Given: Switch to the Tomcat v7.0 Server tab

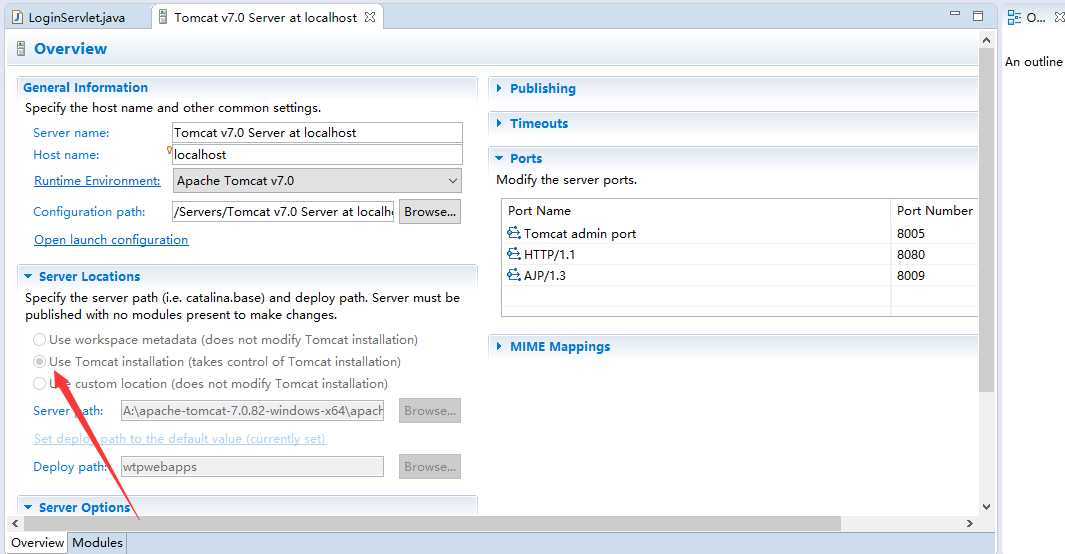Looking at the screenshot, I should coord(266,18).
